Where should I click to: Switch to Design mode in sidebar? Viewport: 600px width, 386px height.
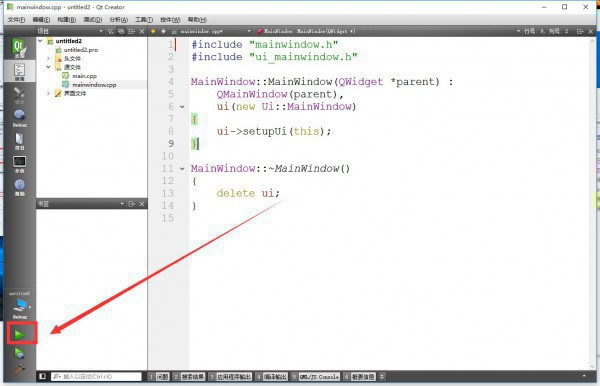(19, 95)
